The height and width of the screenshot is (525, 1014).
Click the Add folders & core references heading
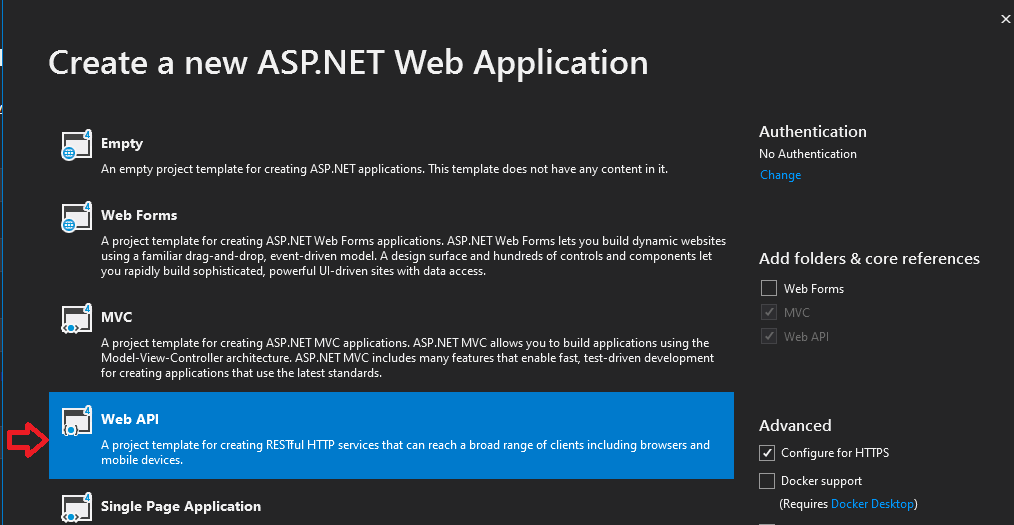click(x=870, y=259)
